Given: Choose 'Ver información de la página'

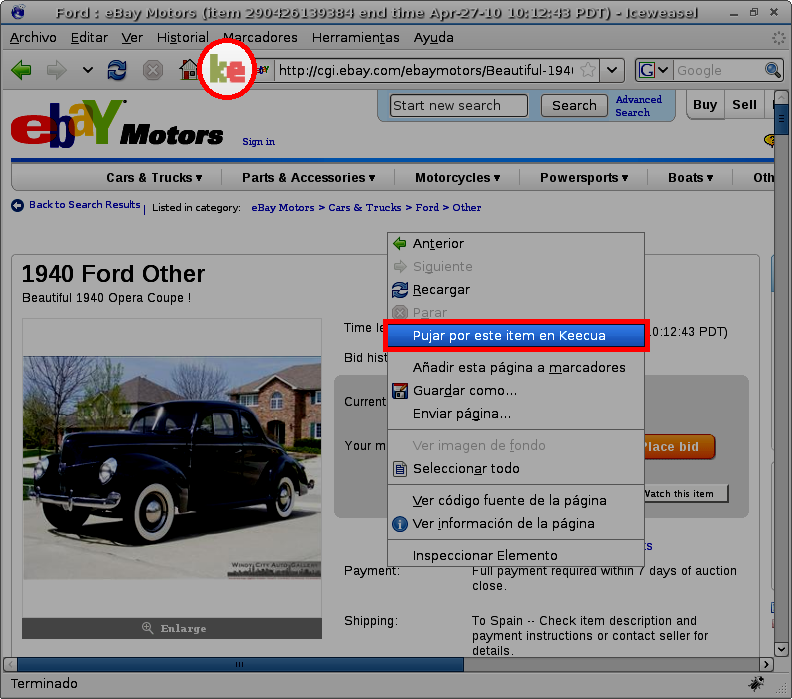Looking at the screenshot, I should pos(516,523).
